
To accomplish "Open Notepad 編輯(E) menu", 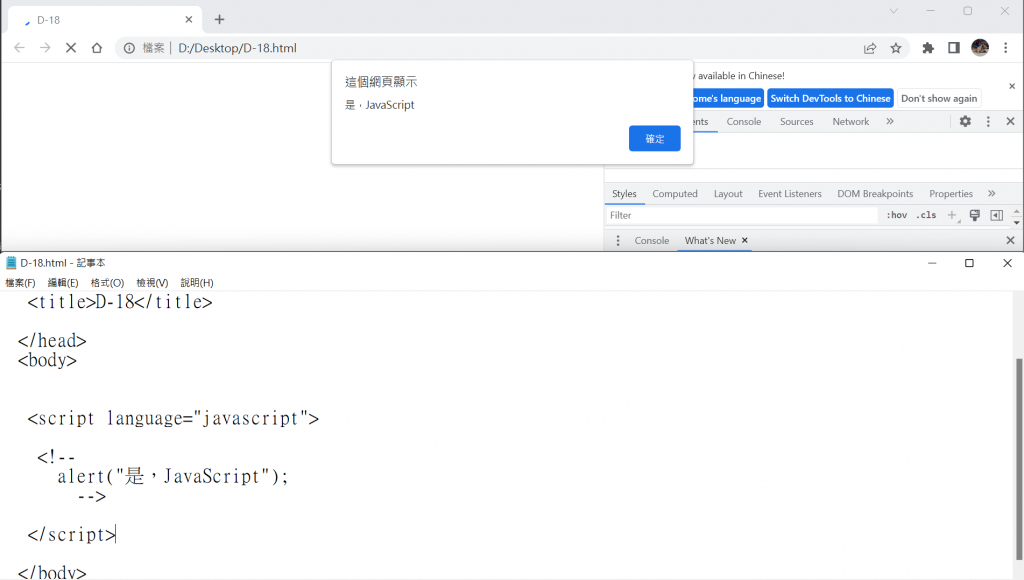I will [x=63, y=282].
